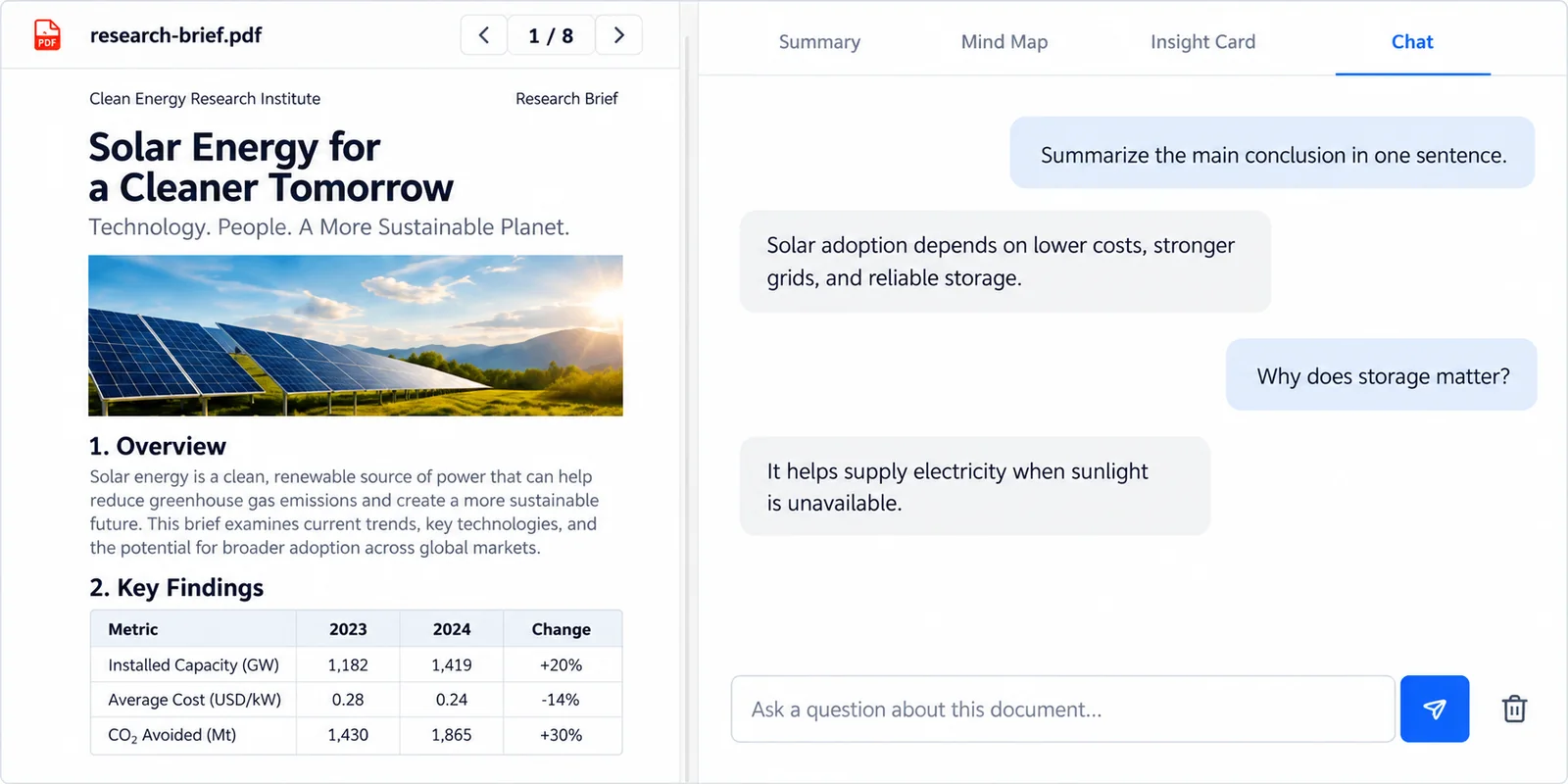Viewport: 1568px width, 784px height.
Task: Select the Chat tab
Action: click(1412, 42)
